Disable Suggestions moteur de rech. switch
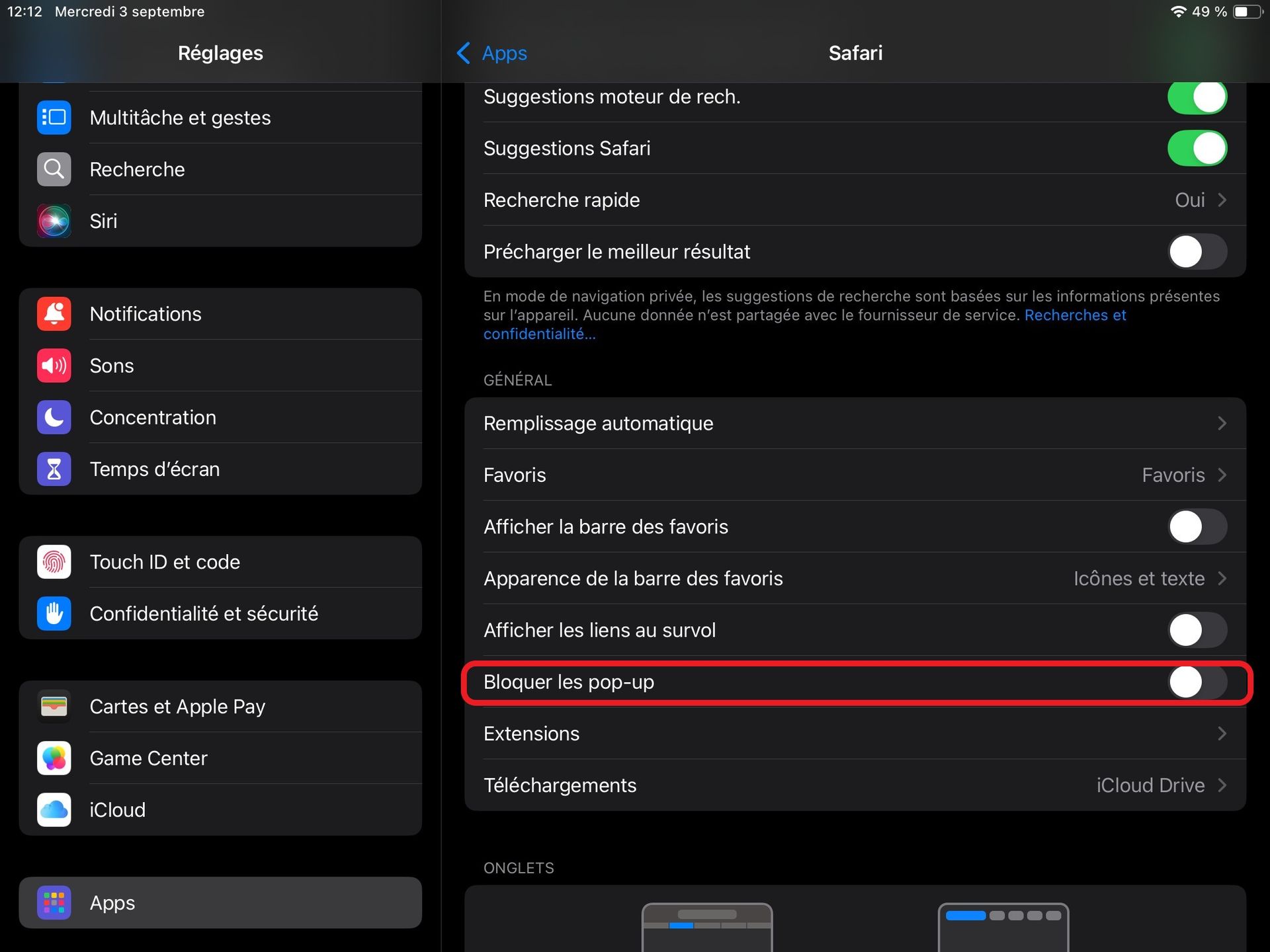Screen dimensions: 1270x952 (1197, 97)
